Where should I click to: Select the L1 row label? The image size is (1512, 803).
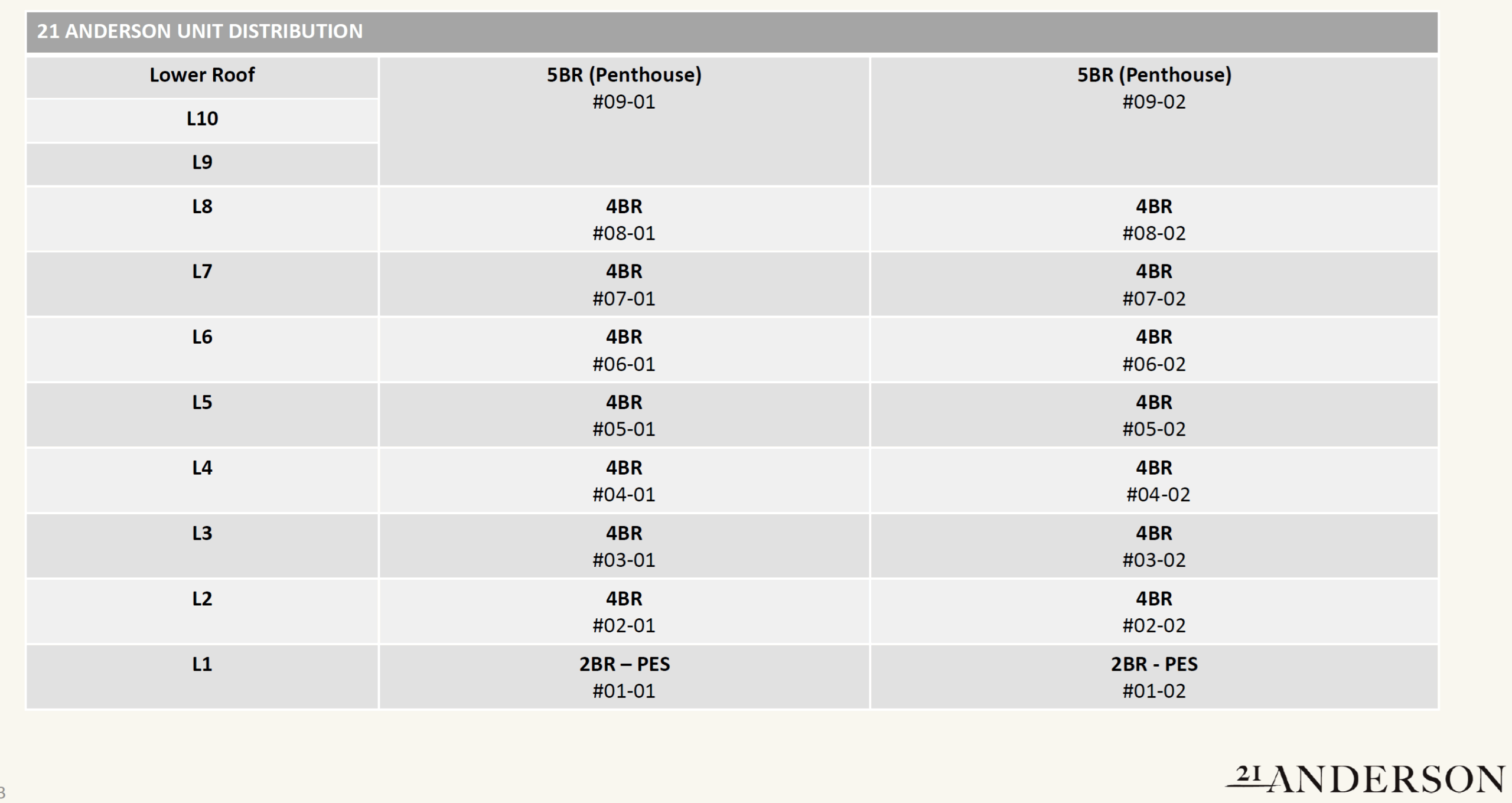(x=202, y=664)
